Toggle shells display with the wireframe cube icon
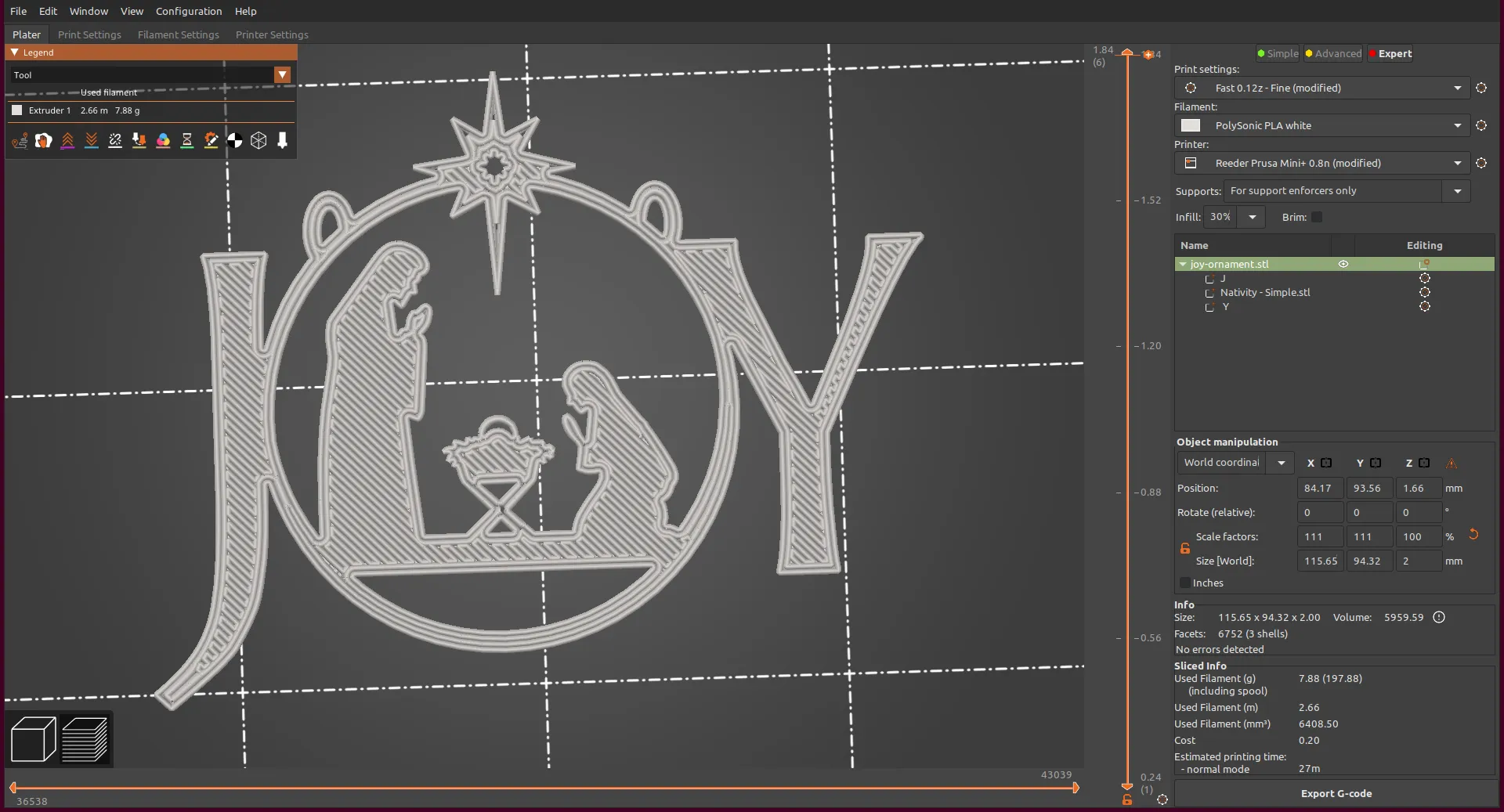 [258, 141]
